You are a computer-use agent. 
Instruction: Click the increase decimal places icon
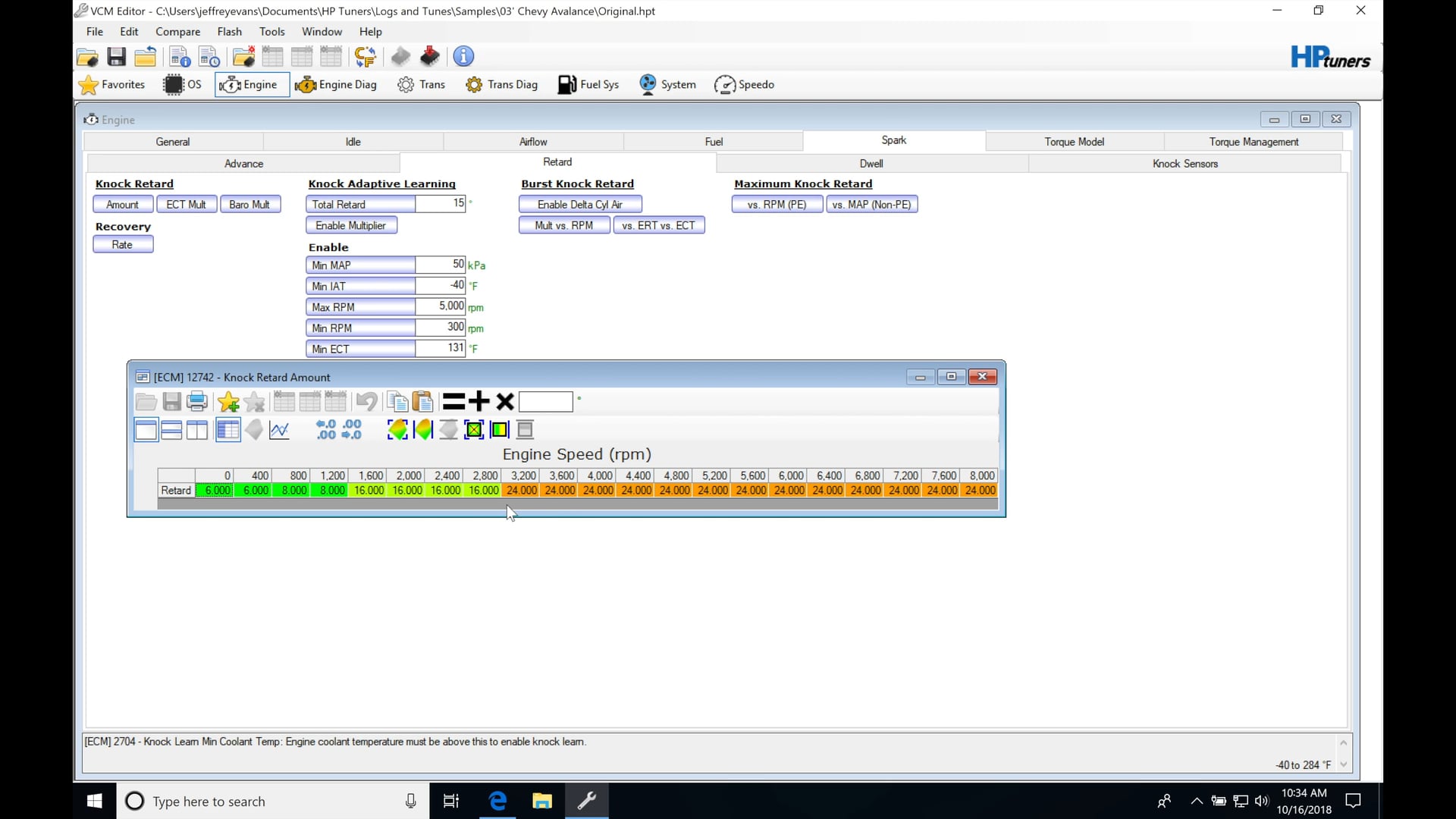pos(326,430)
